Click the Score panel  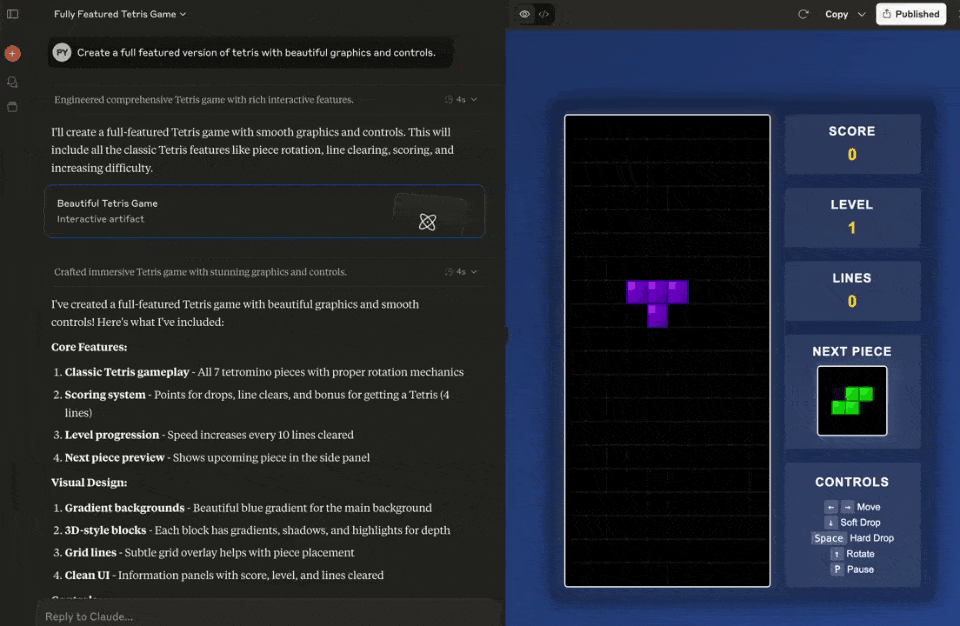coord(852,143)
